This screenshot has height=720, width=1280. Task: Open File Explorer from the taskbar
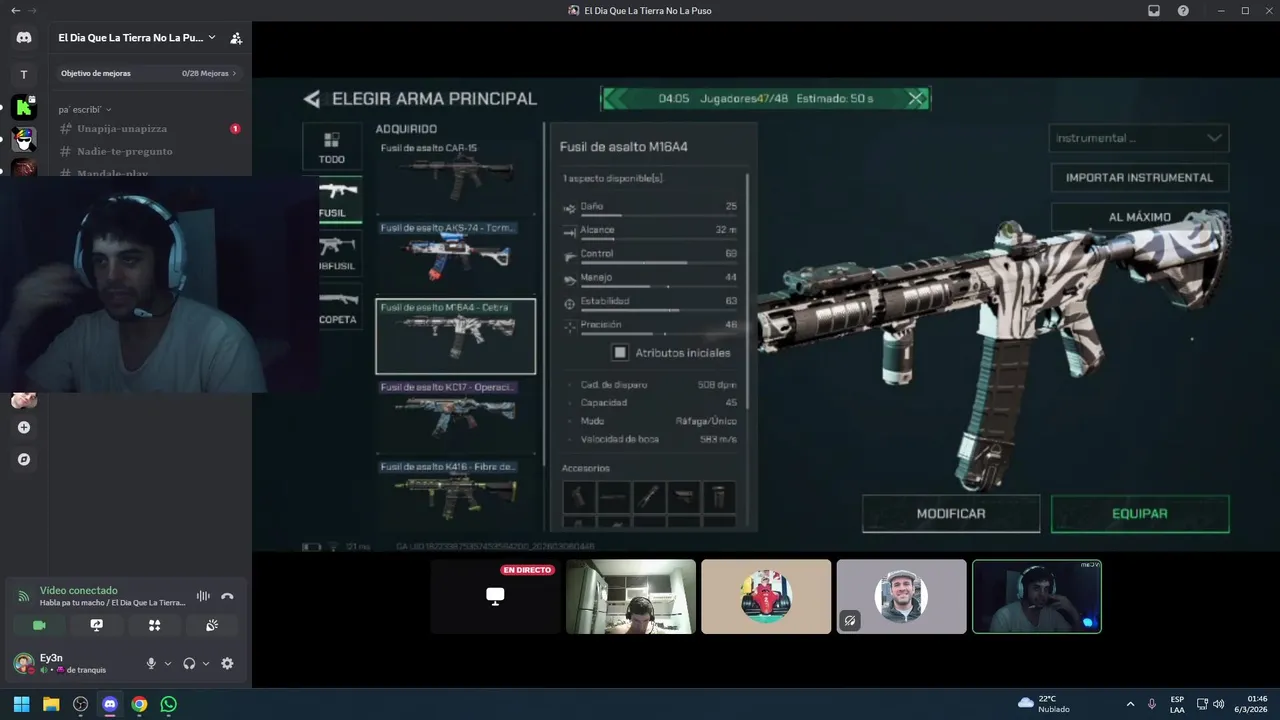tap(51, 704)
